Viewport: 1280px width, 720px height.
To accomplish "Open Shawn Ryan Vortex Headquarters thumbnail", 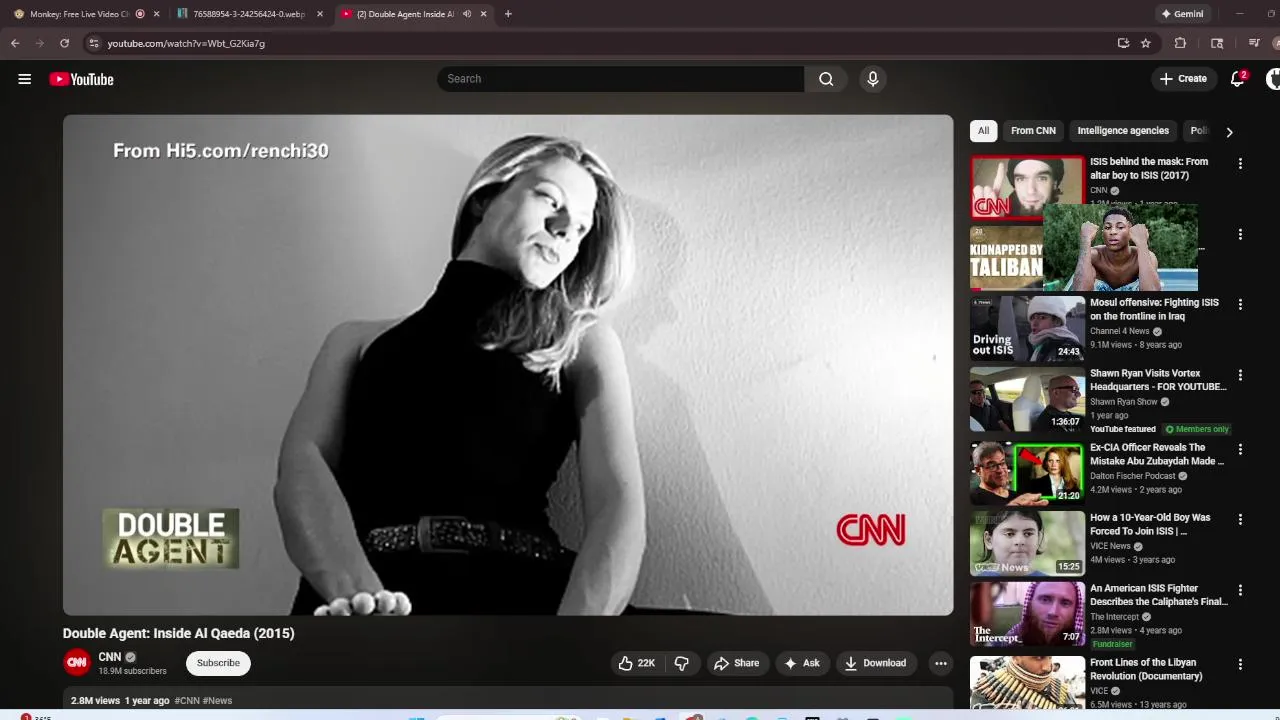I will (x=1027, y=399).
